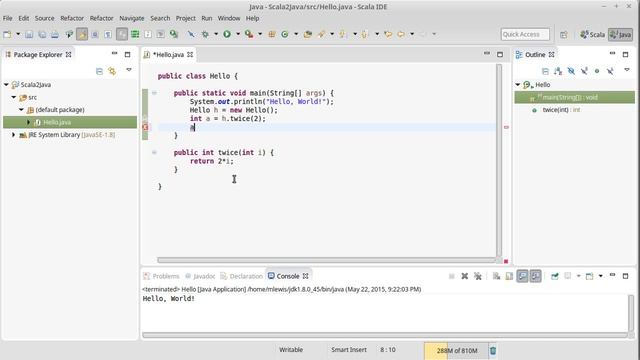Switch to the Scala perspective
640x360 pixels.
592,35
